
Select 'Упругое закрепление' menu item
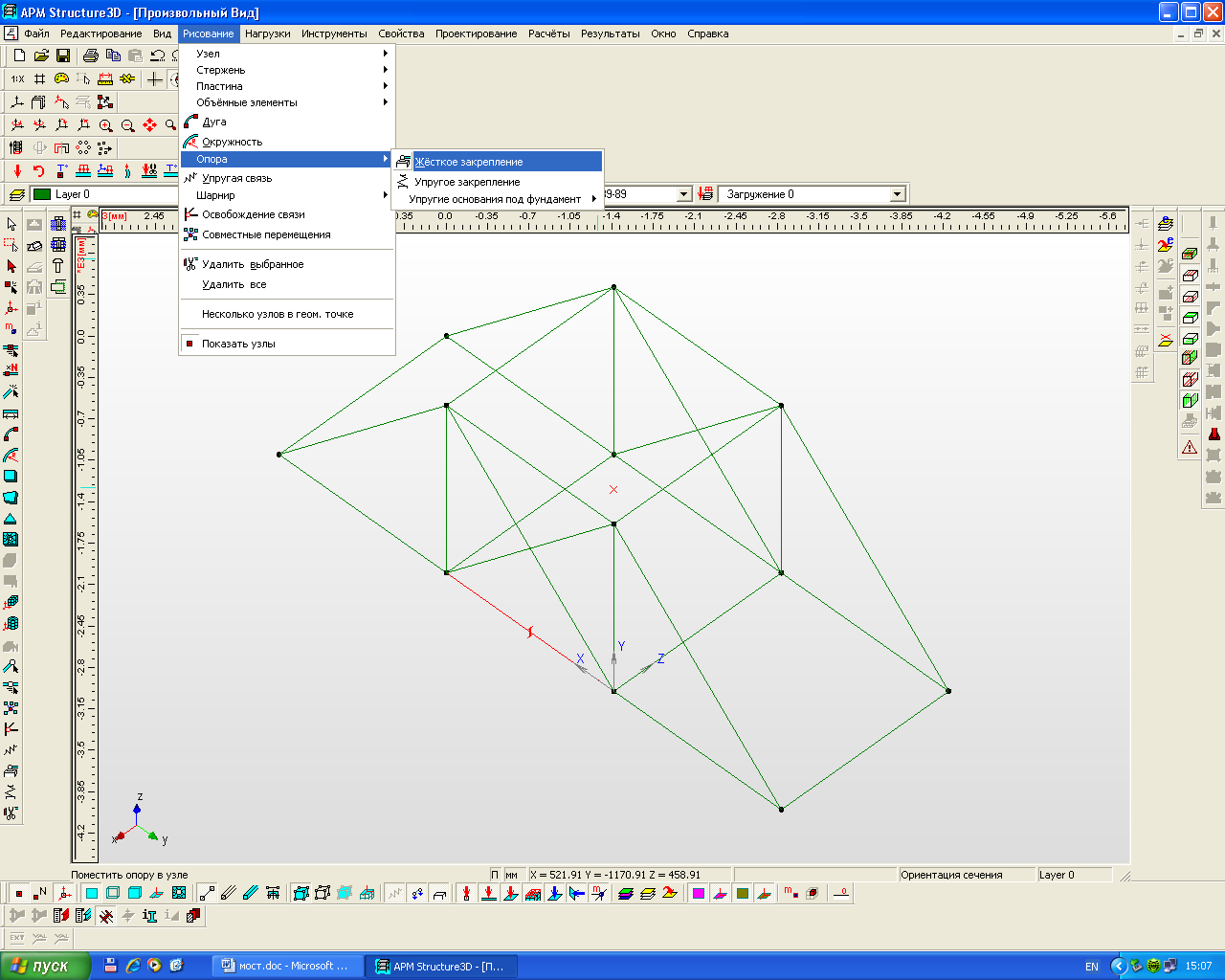[x=498, y=181]
